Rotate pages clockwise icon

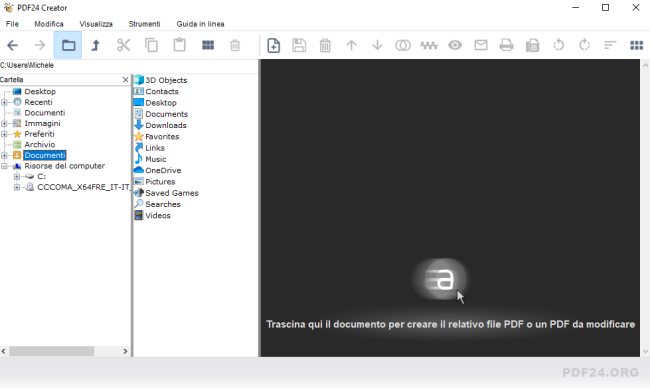click(x=585, y=45)
